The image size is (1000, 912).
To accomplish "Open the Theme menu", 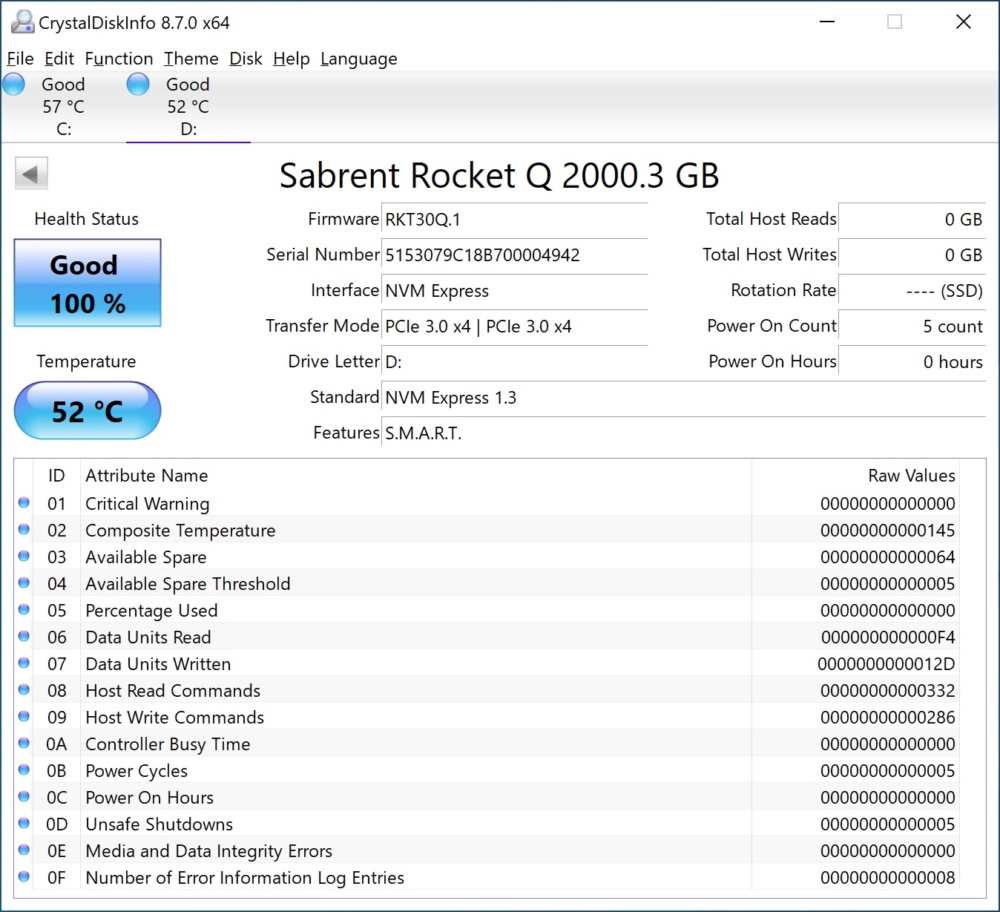I will click(191, 59).
